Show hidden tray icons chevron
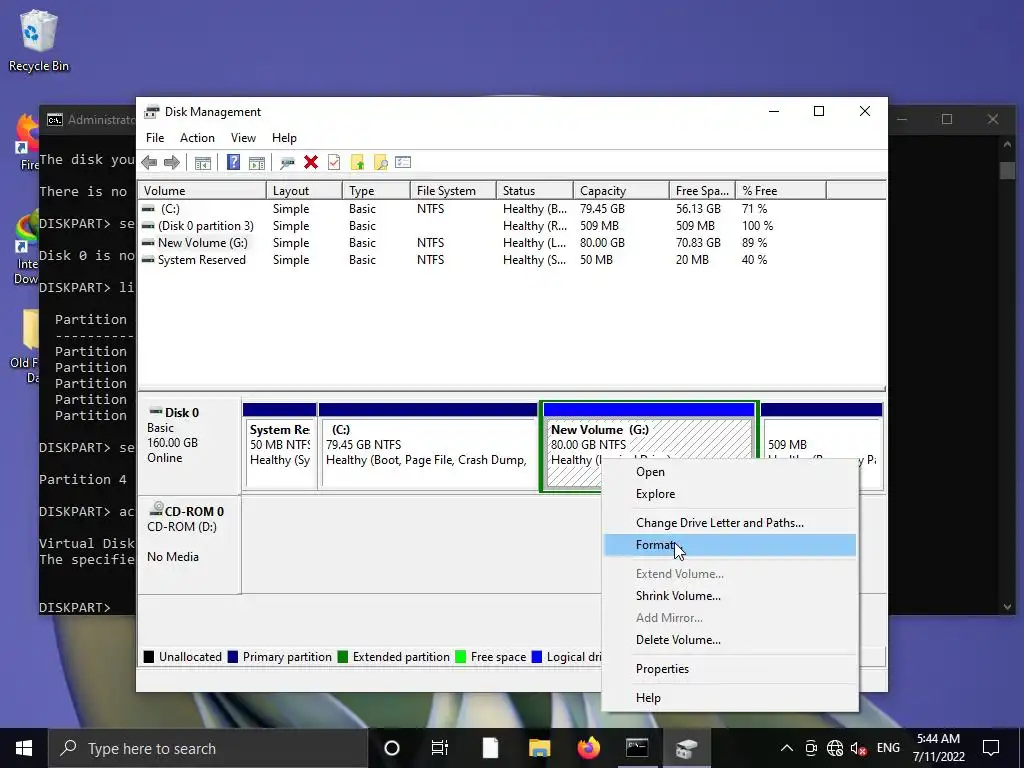This screenshot has height=768, width=1024. point(787,748)
